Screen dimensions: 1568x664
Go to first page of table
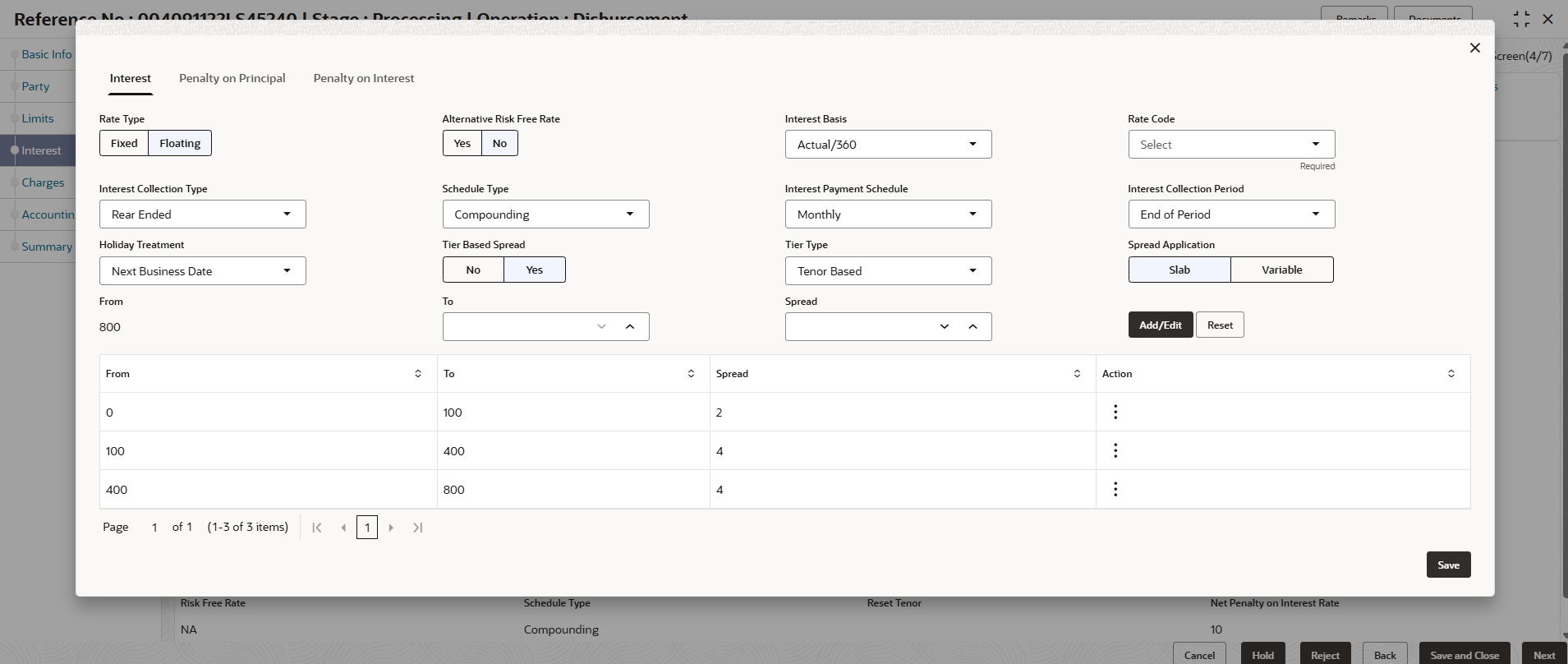point(317,528)
